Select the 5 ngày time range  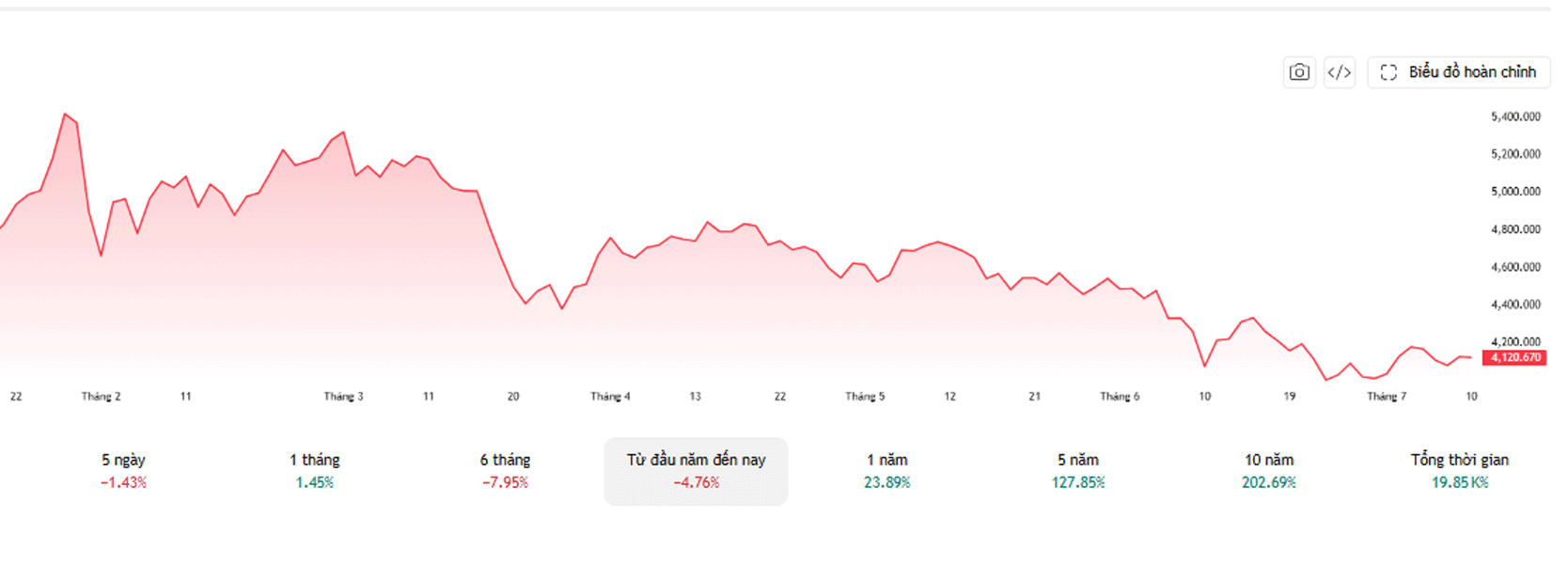(x=124, y=471)
